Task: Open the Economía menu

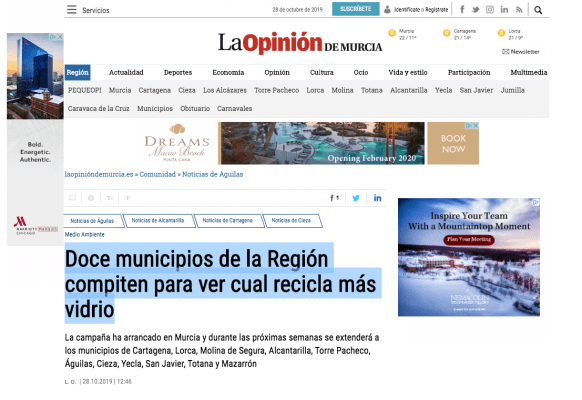Action: point(228,72)
